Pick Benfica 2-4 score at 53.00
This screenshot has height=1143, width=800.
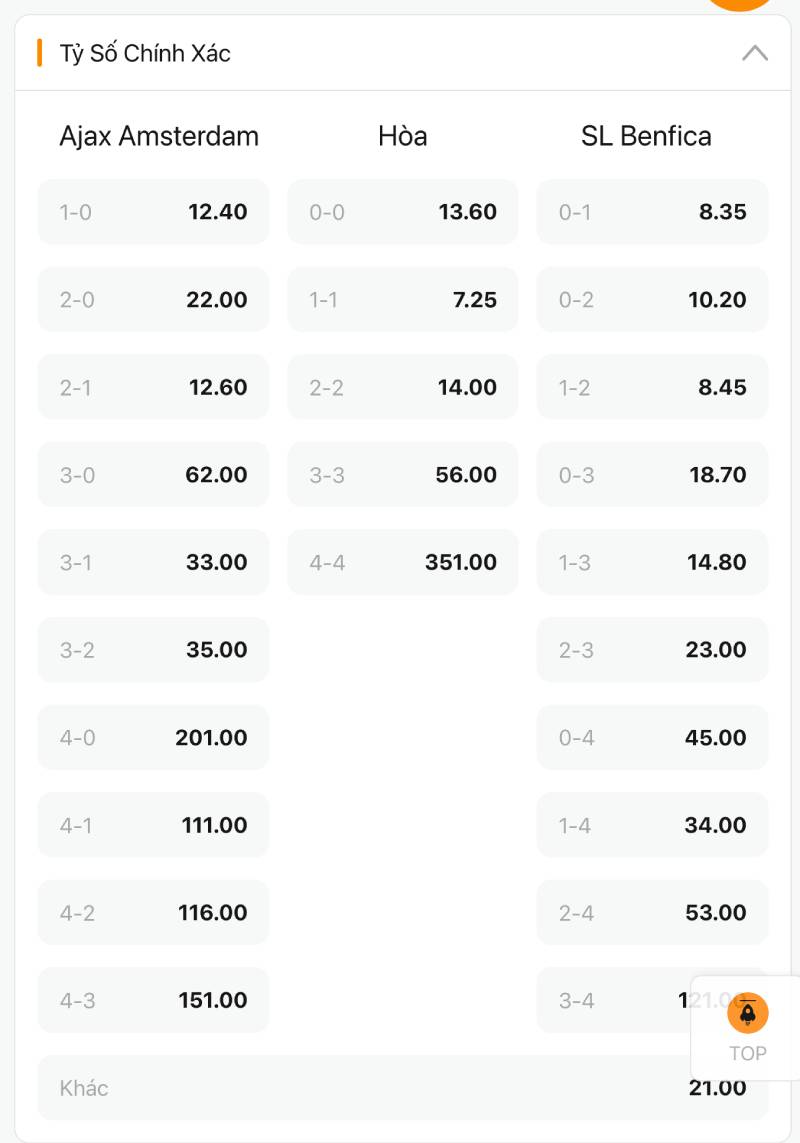pos(652,913)
